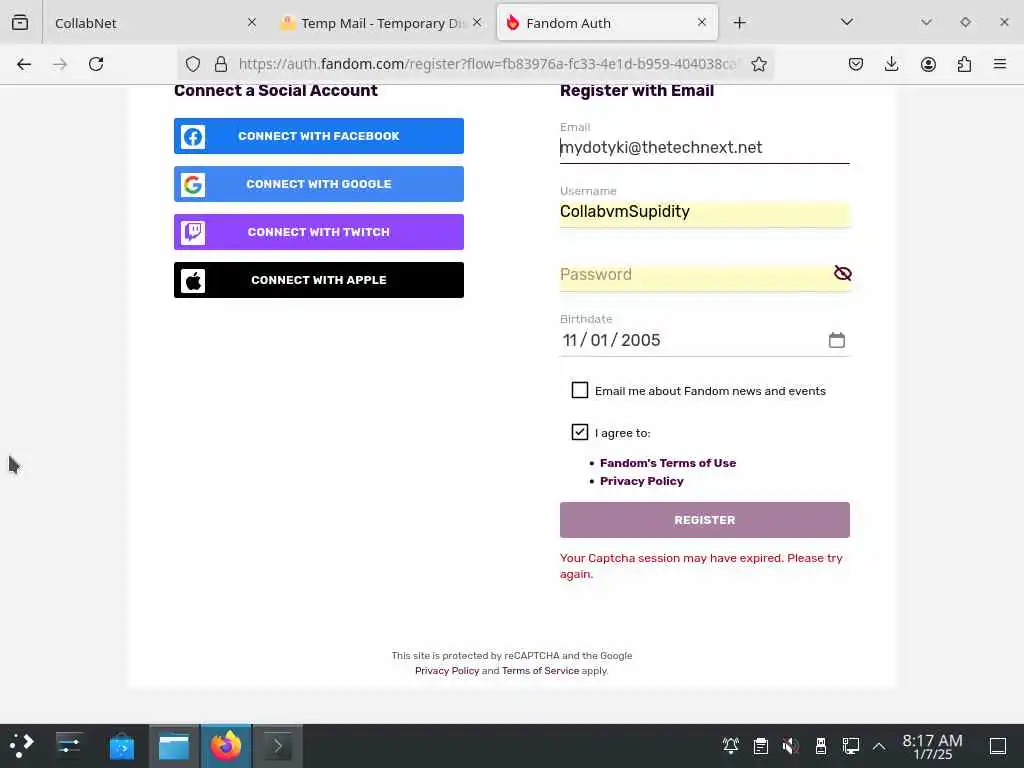This screenshot has width=1024, height=768.
Task: Open file manager from the taskbar
Action: click(174, 746)
